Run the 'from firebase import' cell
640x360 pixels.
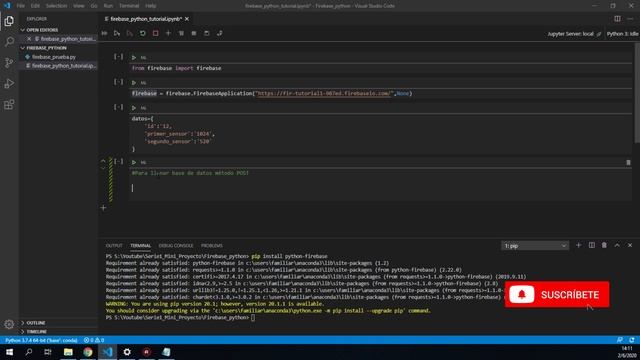(133, 58)
